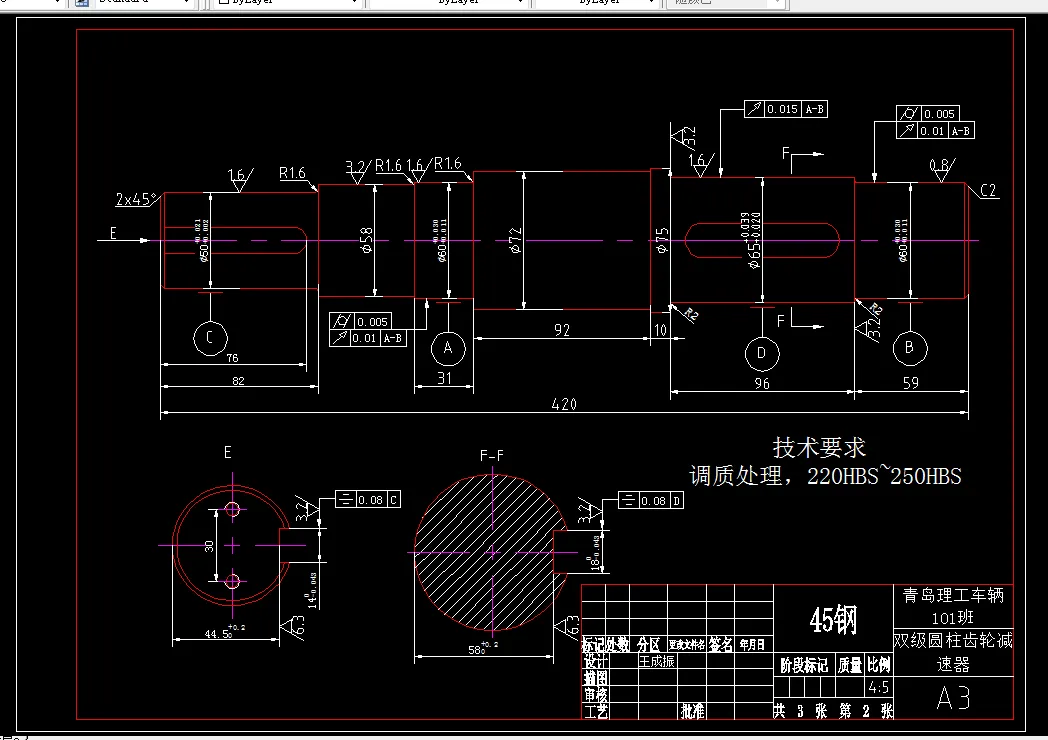Click overall length dimension 420
This screenshot has width=1048, height=740.
tap(564, 404)
